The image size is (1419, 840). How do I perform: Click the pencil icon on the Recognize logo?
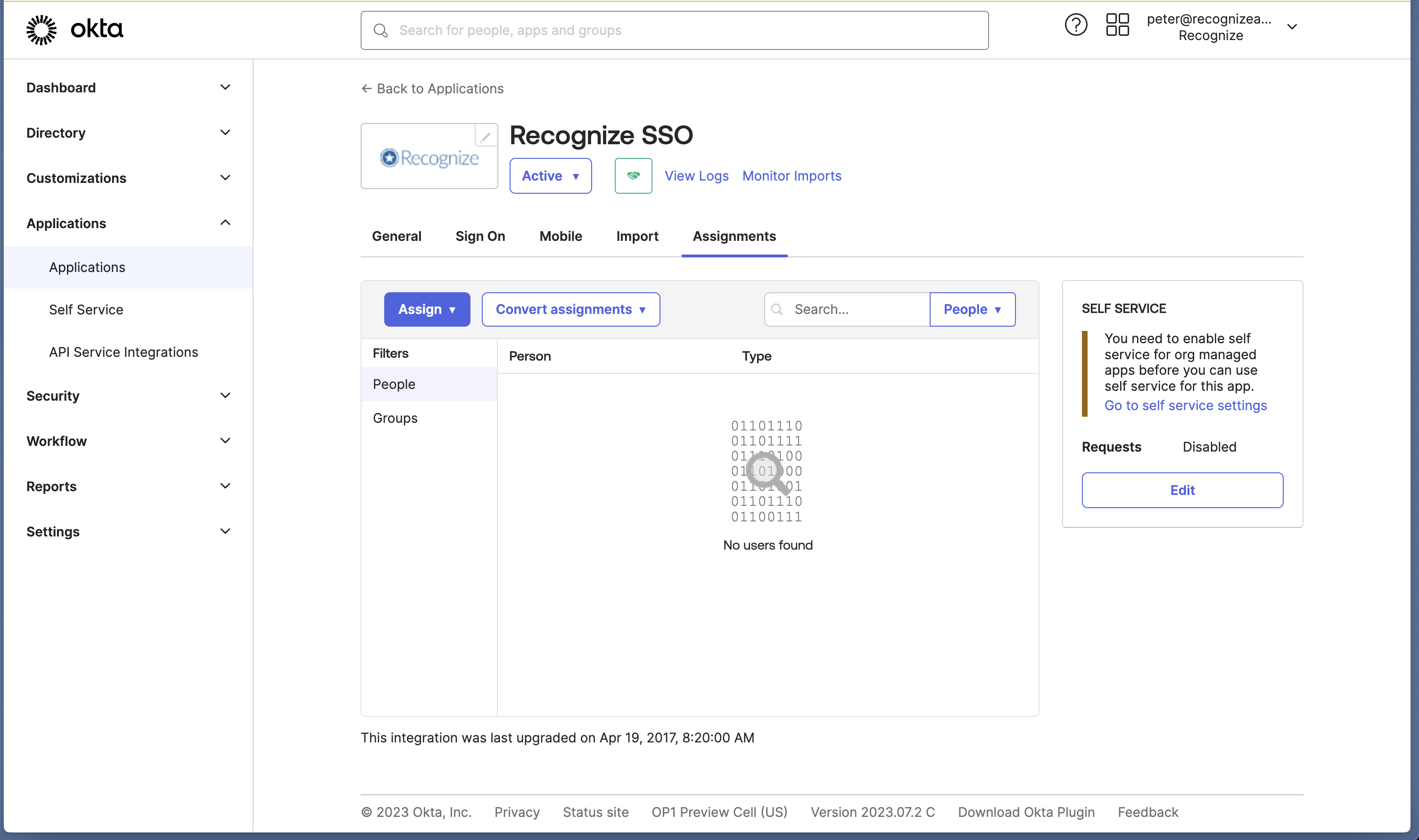tap(486, 136)
